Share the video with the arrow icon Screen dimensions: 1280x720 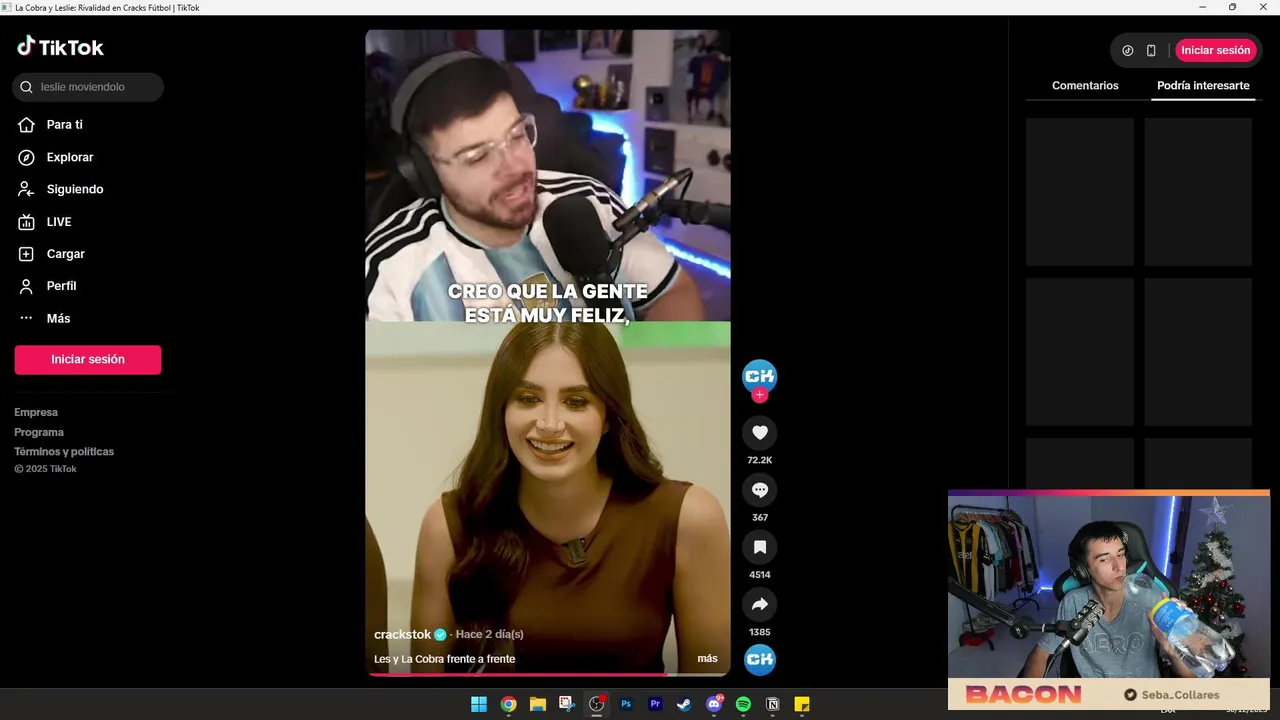[760, 604]
